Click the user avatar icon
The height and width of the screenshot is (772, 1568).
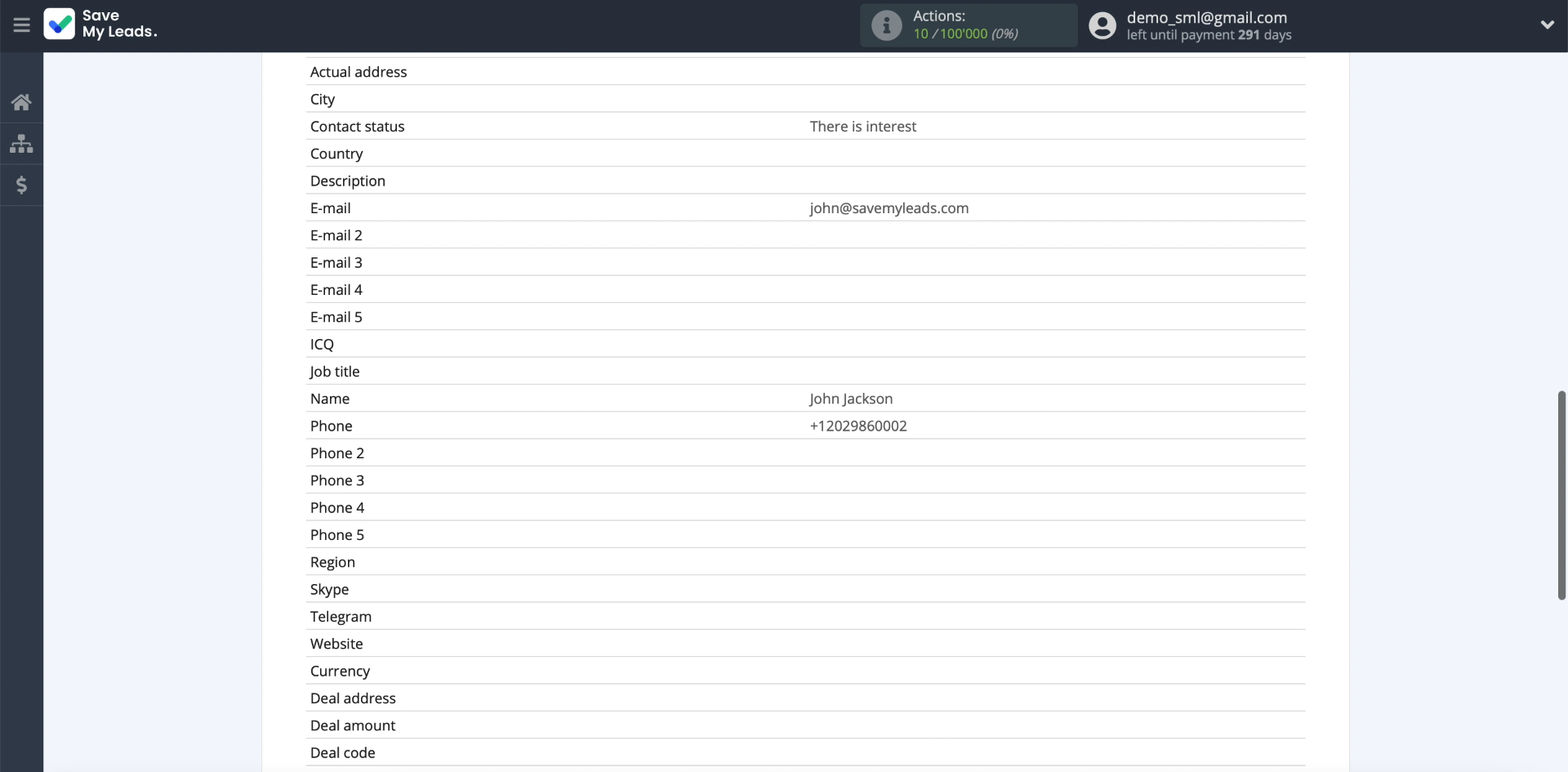point(1102,25)
